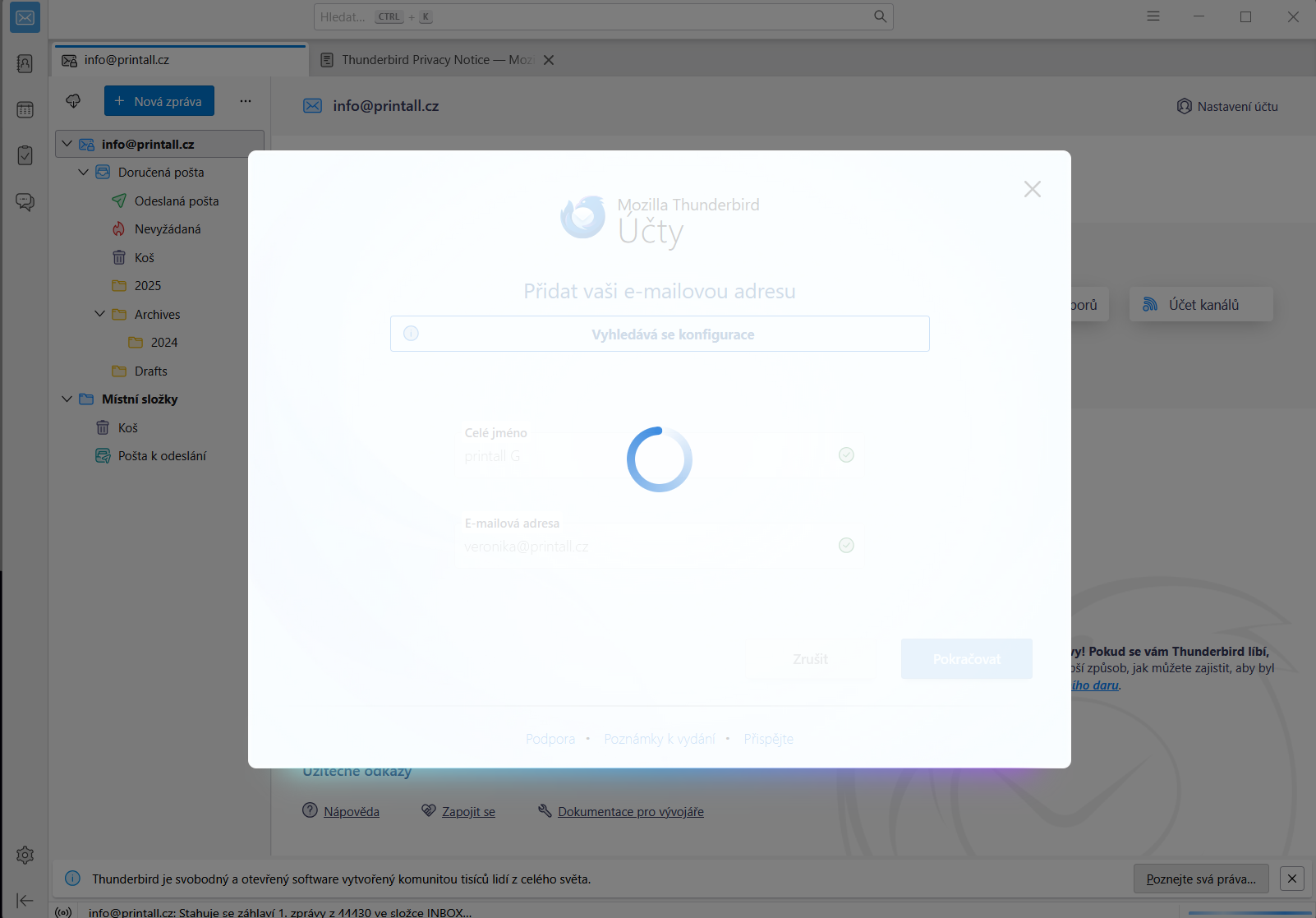Open folder pane options menu (three dots)

246,101
